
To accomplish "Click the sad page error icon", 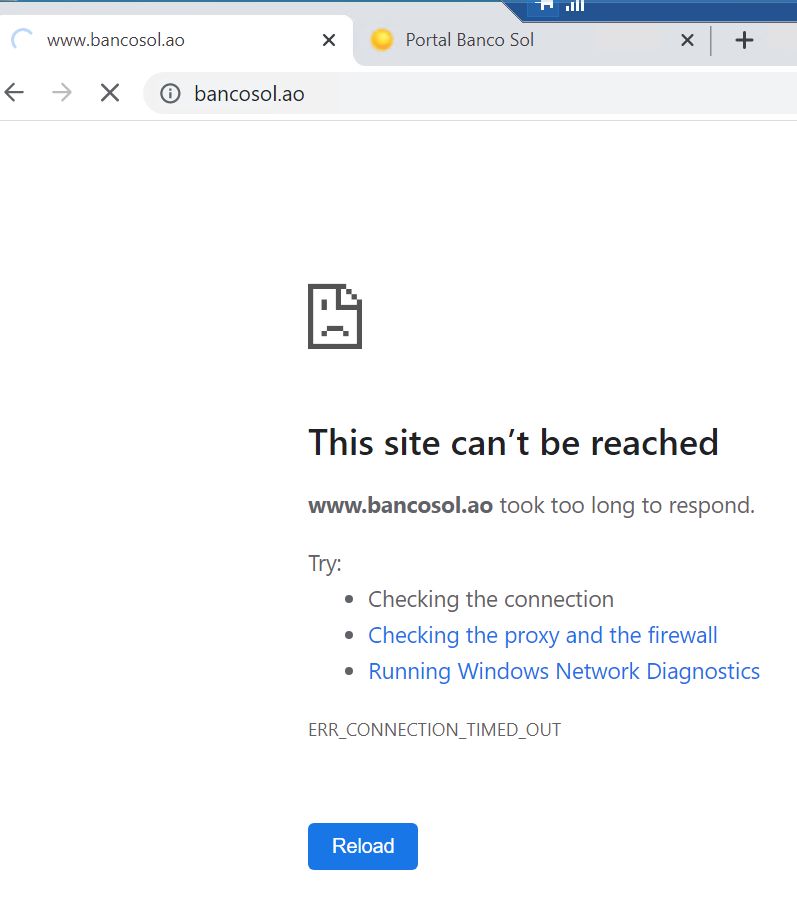I will 335,316.
